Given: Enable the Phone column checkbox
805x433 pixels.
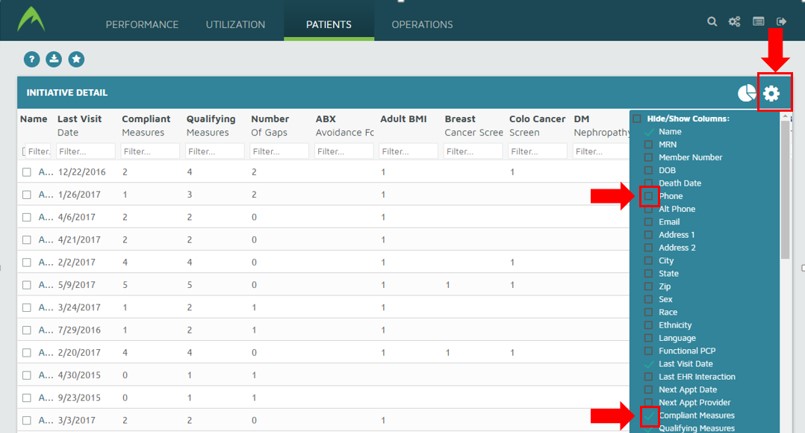Looking at the screenshot, I should tap(649, 196).
